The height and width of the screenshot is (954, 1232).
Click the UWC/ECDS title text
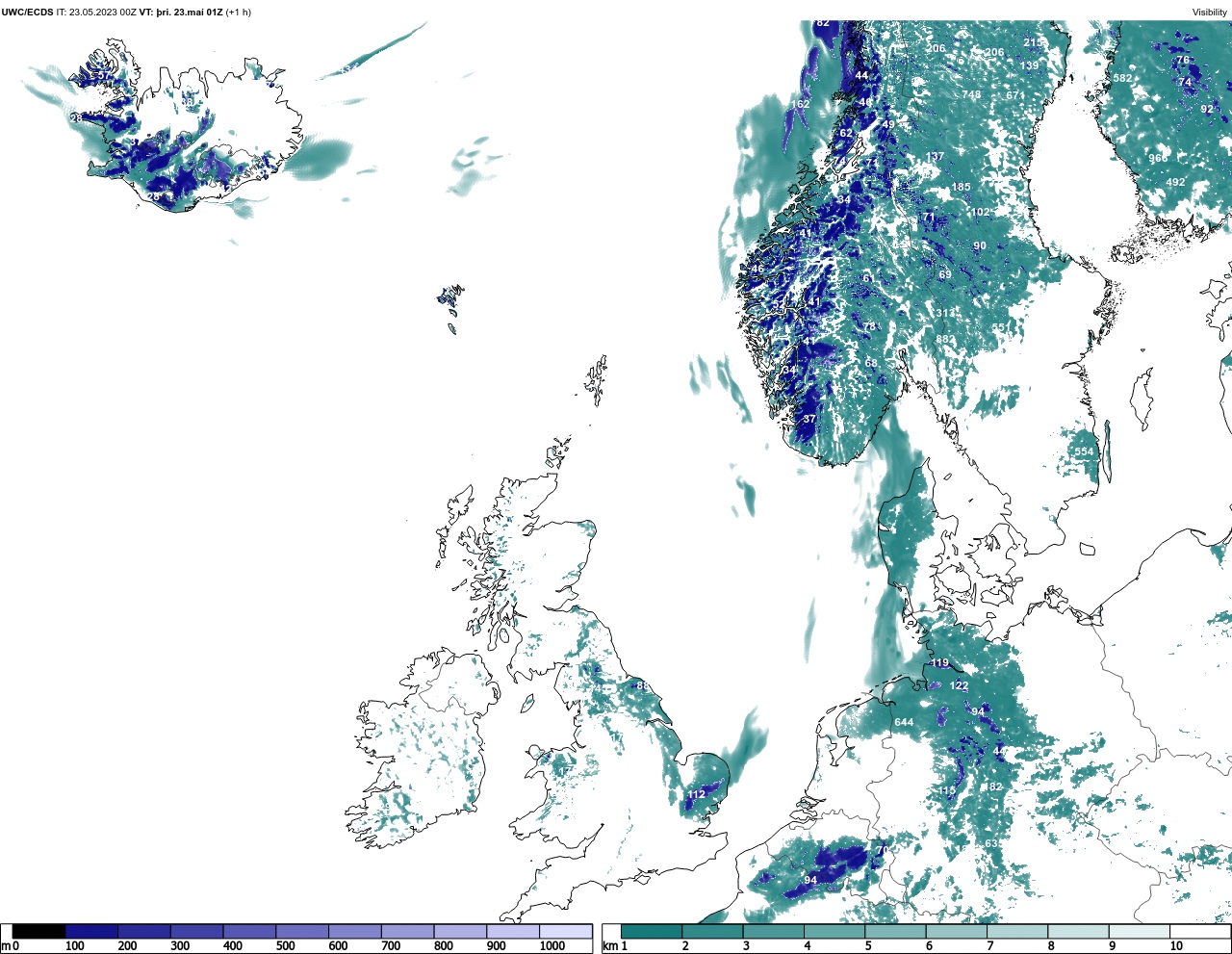pos(27,13)
